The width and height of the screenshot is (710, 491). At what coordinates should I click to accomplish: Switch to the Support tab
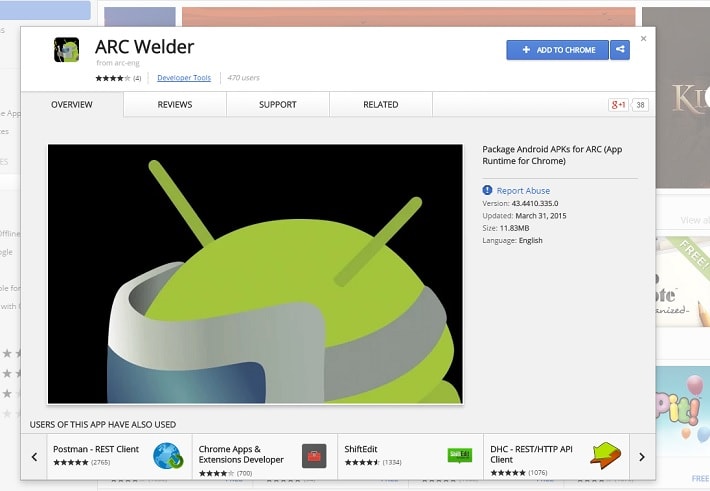tap(278, 105)
